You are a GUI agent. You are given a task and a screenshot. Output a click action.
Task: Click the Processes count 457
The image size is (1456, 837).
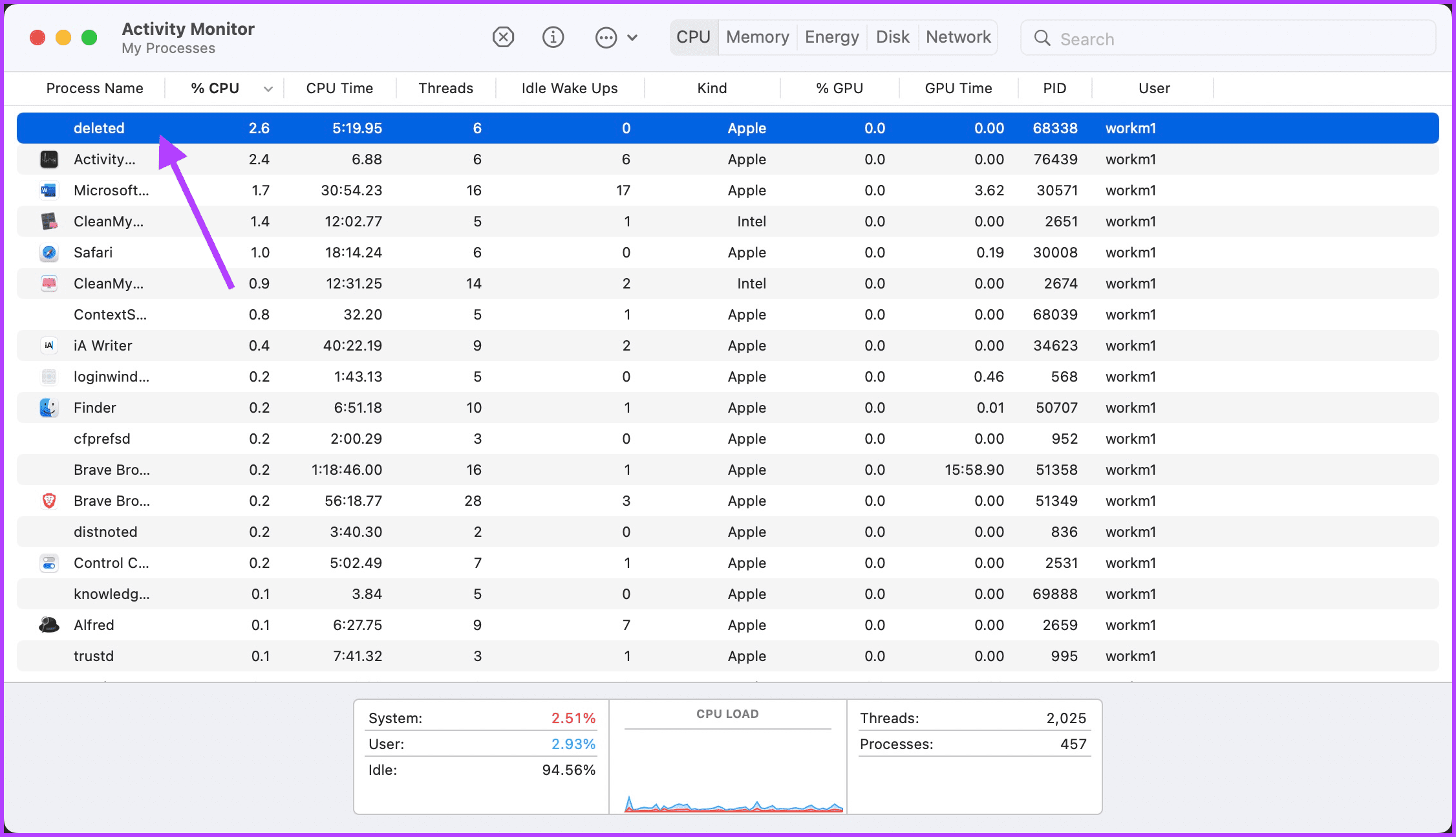coord(1073,744)
